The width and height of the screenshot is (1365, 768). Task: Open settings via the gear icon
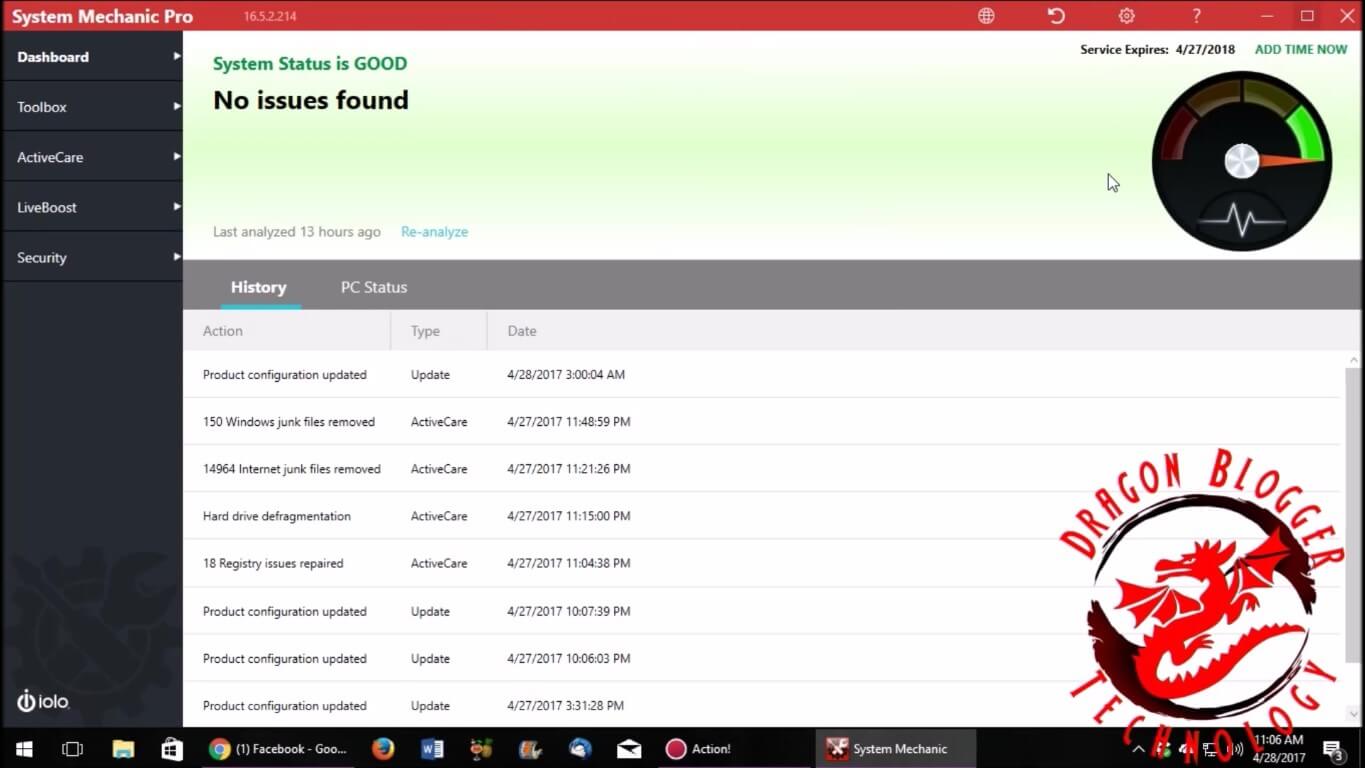[x=1126, y=16]
